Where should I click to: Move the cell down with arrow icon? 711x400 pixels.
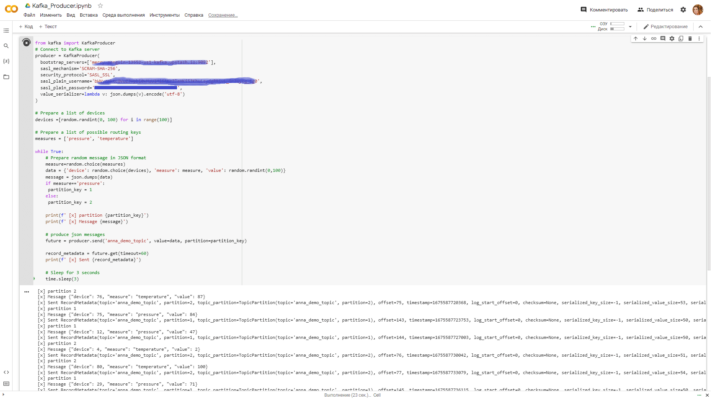tap(645, 39)
